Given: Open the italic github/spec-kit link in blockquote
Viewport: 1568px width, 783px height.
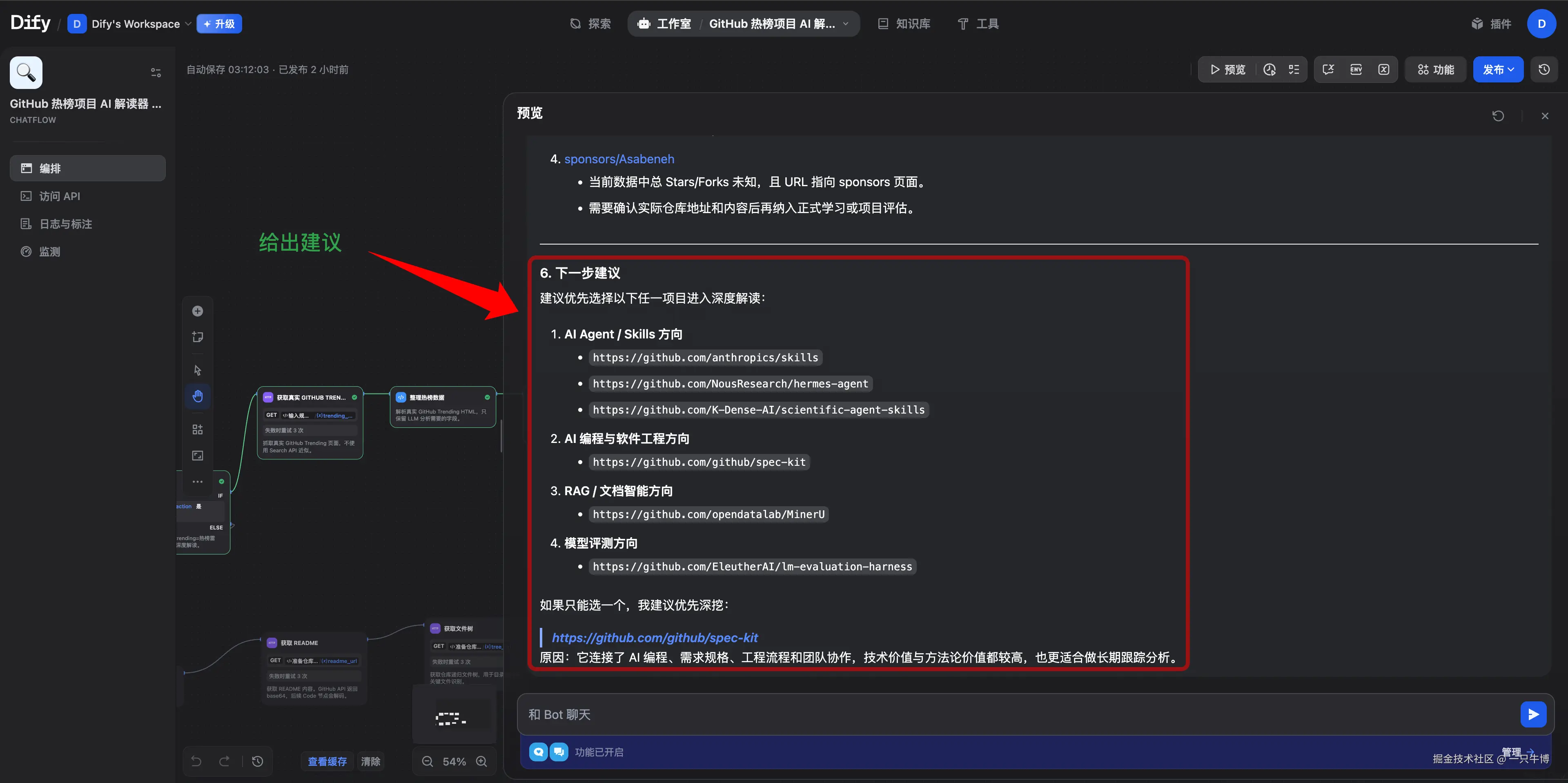Looking at the screenshot, I should (x=654, y=638).
